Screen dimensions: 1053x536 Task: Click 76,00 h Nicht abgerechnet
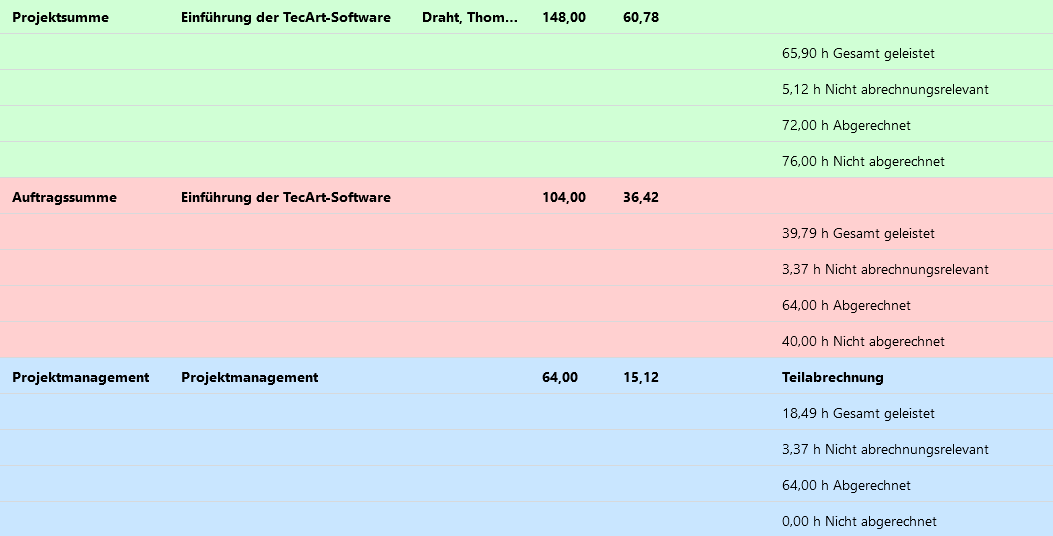pyautogui.click(x=863, y=161)
